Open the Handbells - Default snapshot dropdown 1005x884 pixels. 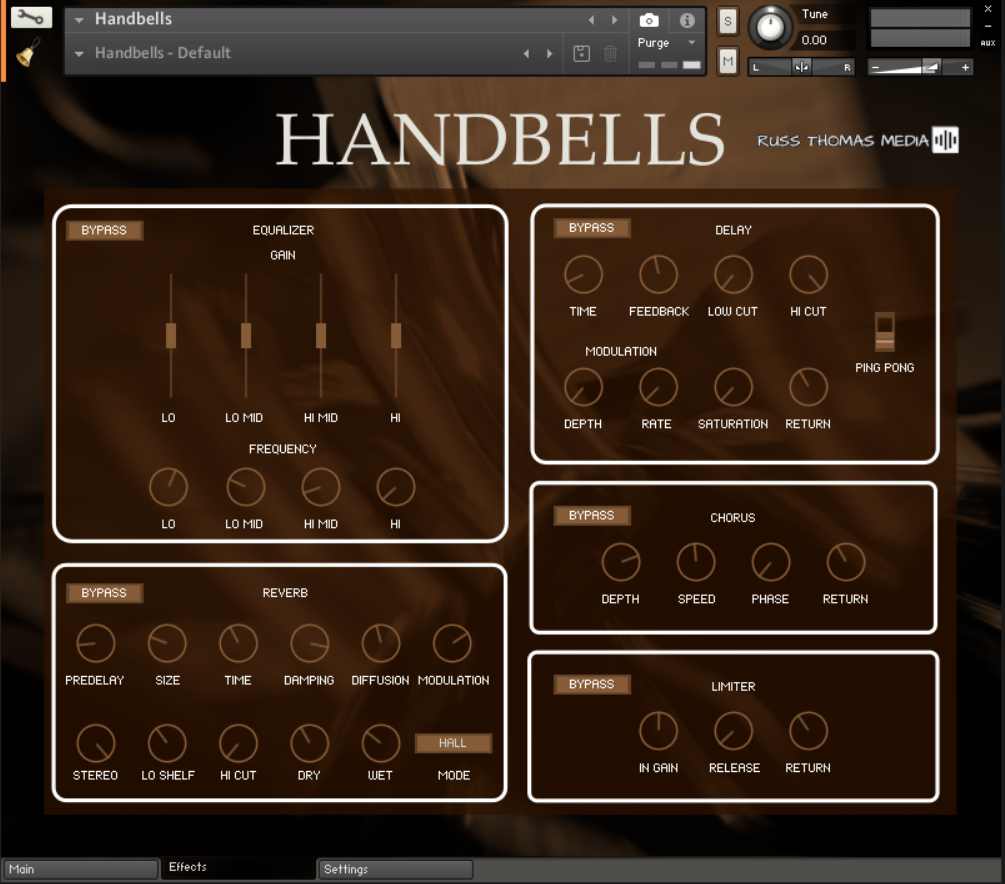(x=79, y=54)
